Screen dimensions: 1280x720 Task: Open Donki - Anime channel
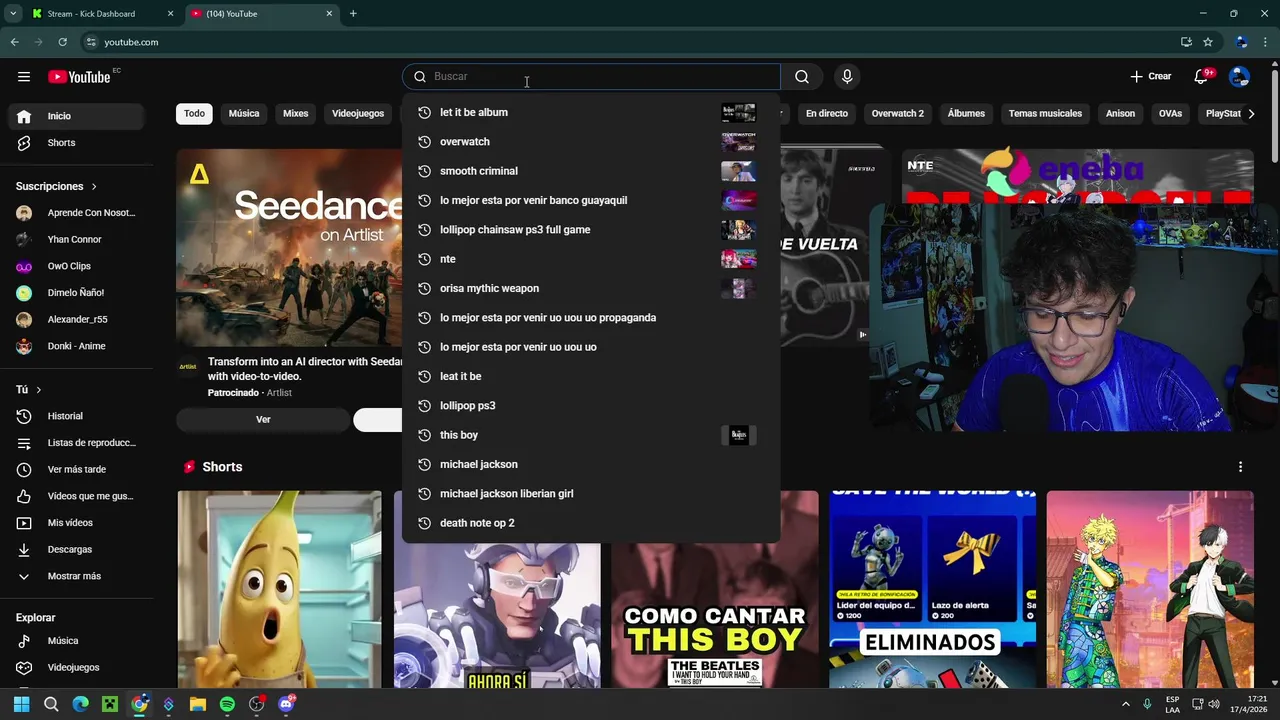pyautogui.click(x=78, y=346)
